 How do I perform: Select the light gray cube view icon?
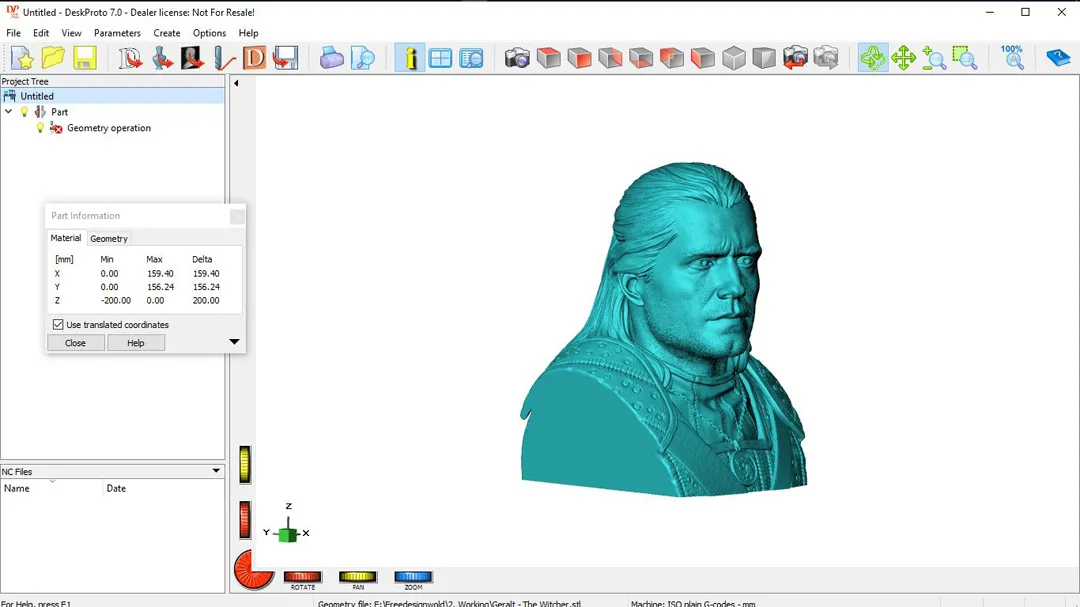click(x=734, y=58)
